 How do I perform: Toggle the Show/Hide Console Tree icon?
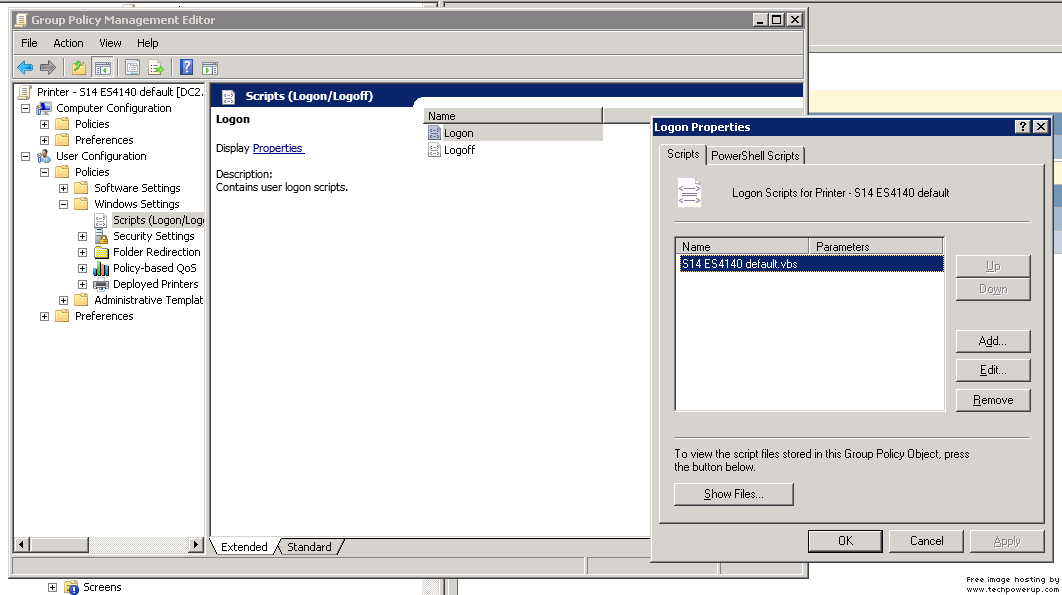(104, 67)
